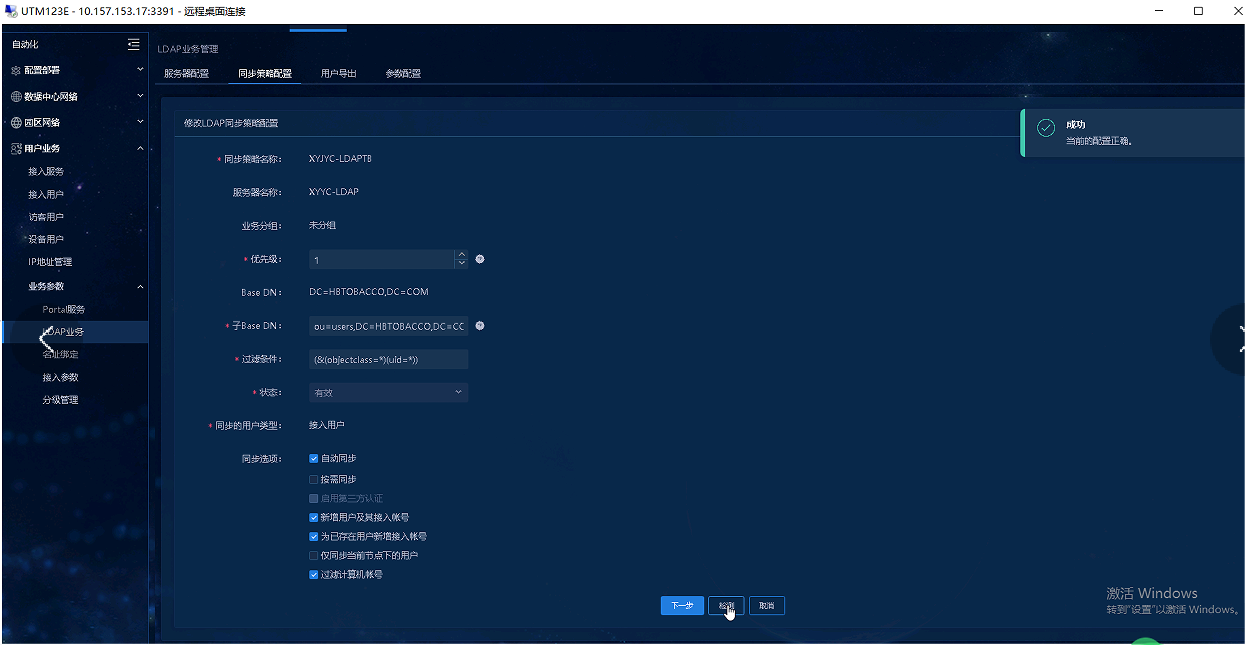Open 分级管理 in the sidebar
Image resolution: width=1245 pixels, height=645 pixels.
pyautogui.click(x=60, y=400)
